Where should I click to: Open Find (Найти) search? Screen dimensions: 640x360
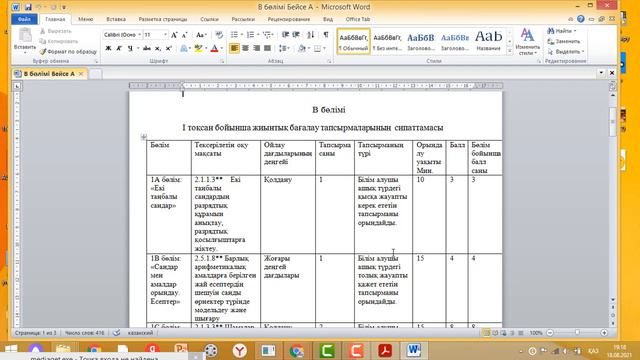[561, 31]
